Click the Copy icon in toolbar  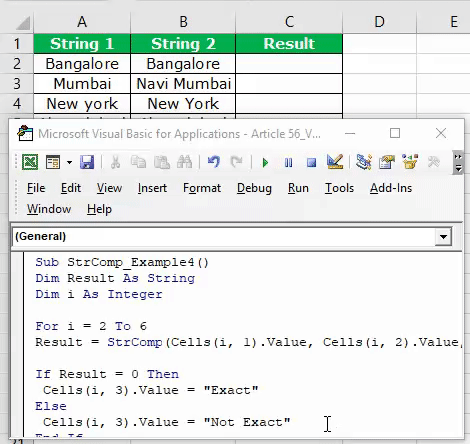pyautogui.click(x=138, y=162)
